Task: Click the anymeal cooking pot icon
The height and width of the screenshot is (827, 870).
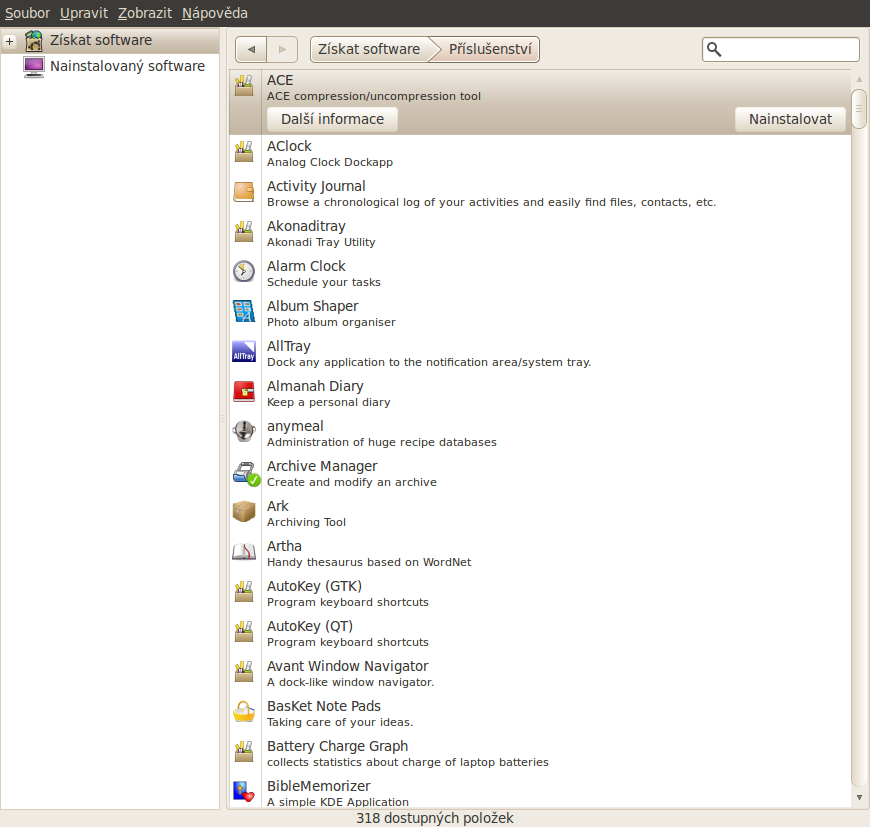Action: click(244, 432)
